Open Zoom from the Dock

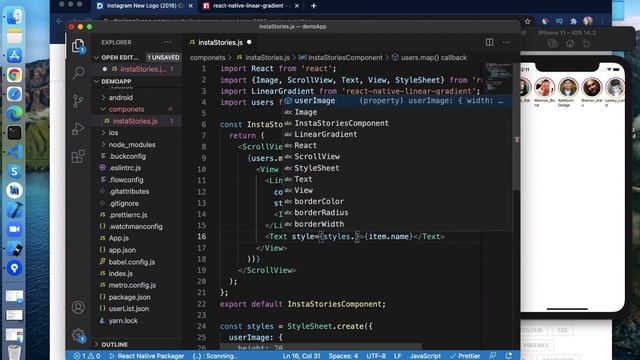(x=14, y=229)
